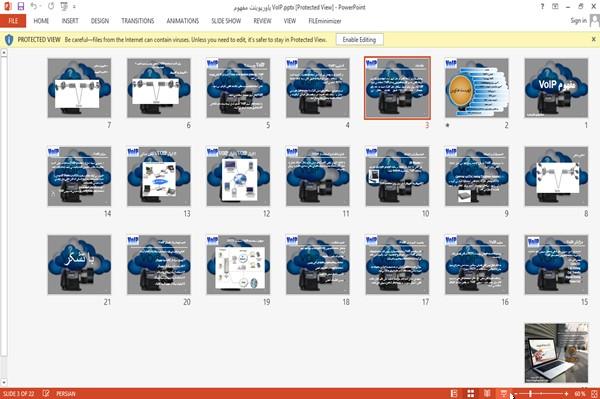Click the 60% zoom level

click(580, 394)
